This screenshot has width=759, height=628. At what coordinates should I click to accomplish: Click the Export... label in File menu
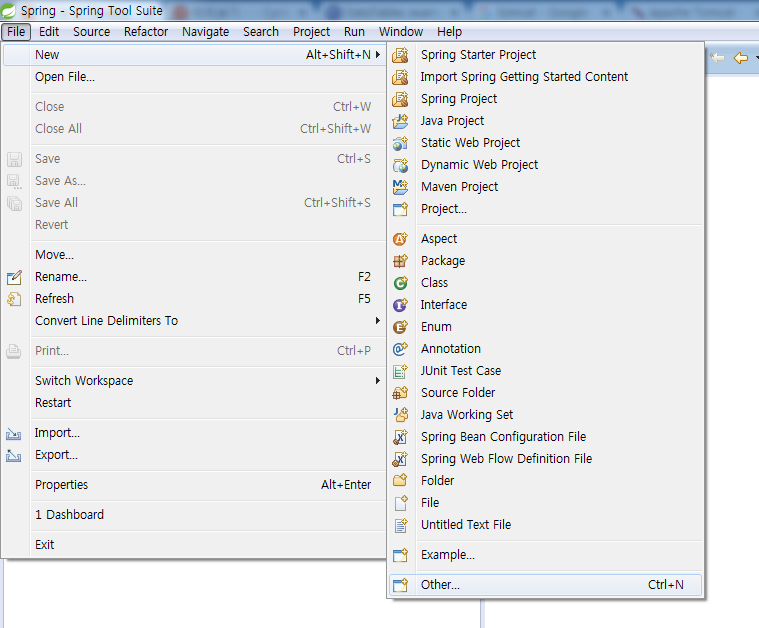point(56,455)
